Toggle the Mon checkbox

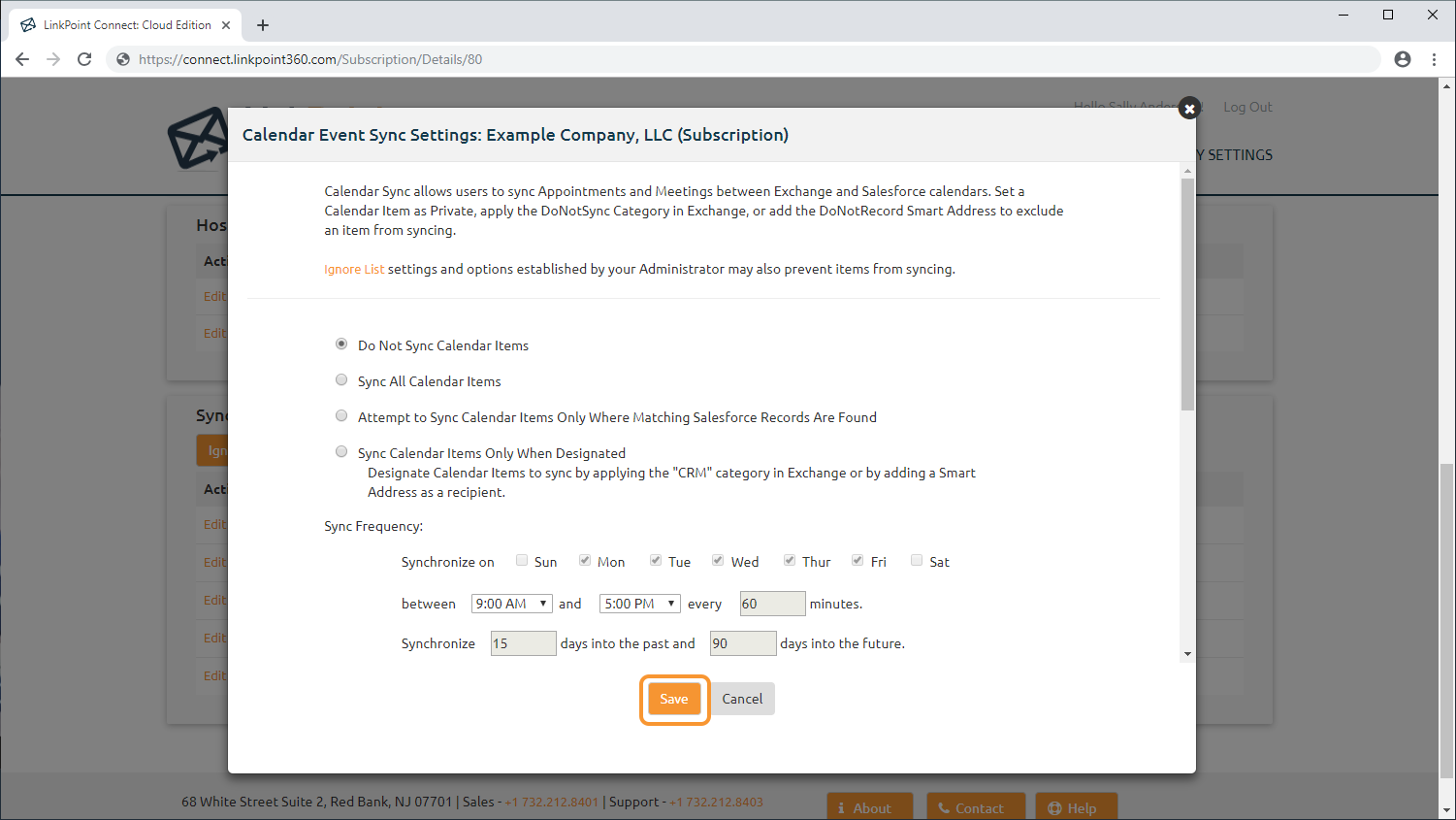coord(585,560)
